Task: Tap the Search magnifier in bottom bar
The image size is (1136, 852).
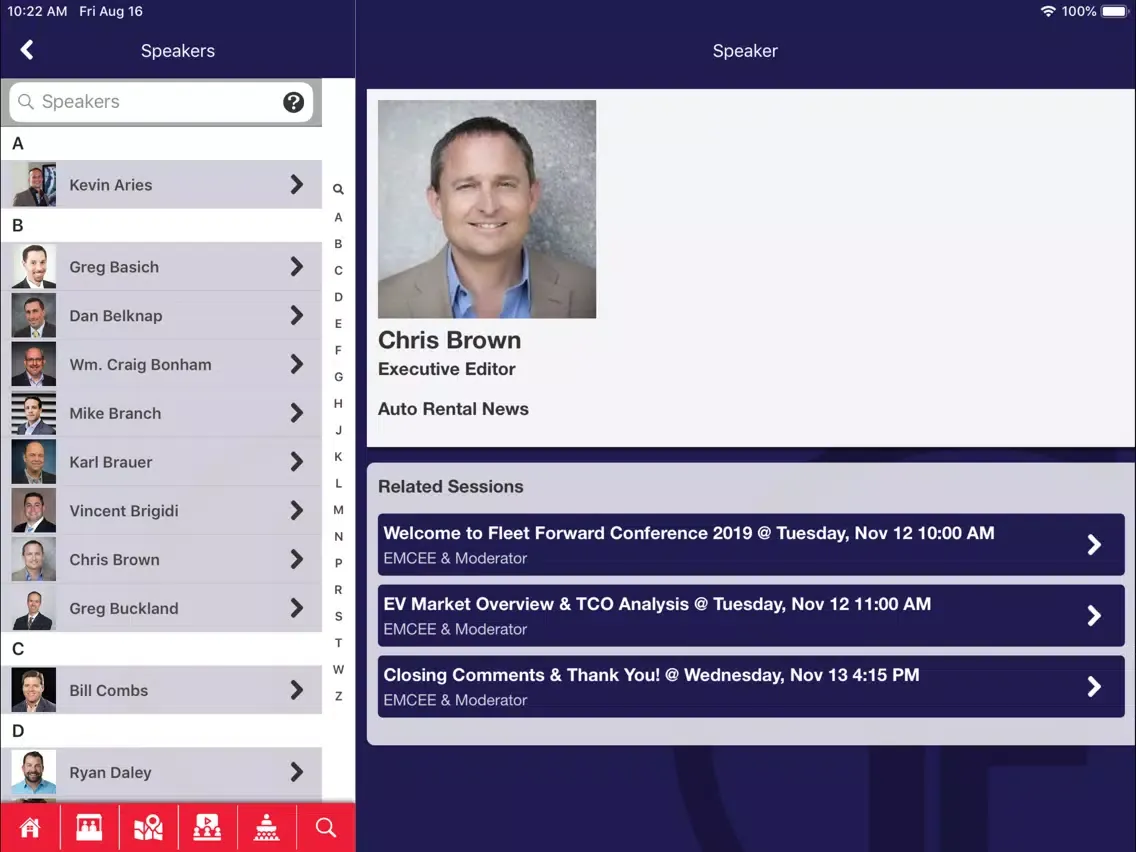Action: (326, 827)
